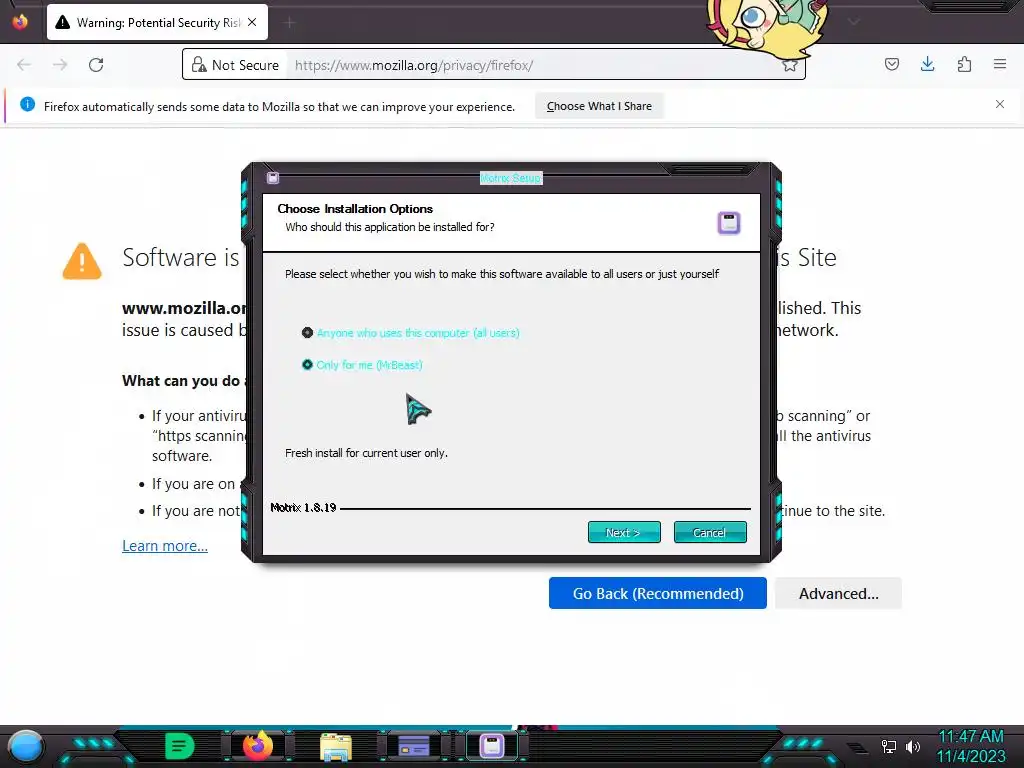The image size is (1024, 768).
Task: Open the purple window app in taskbar
Action: [x=414, y=746]
